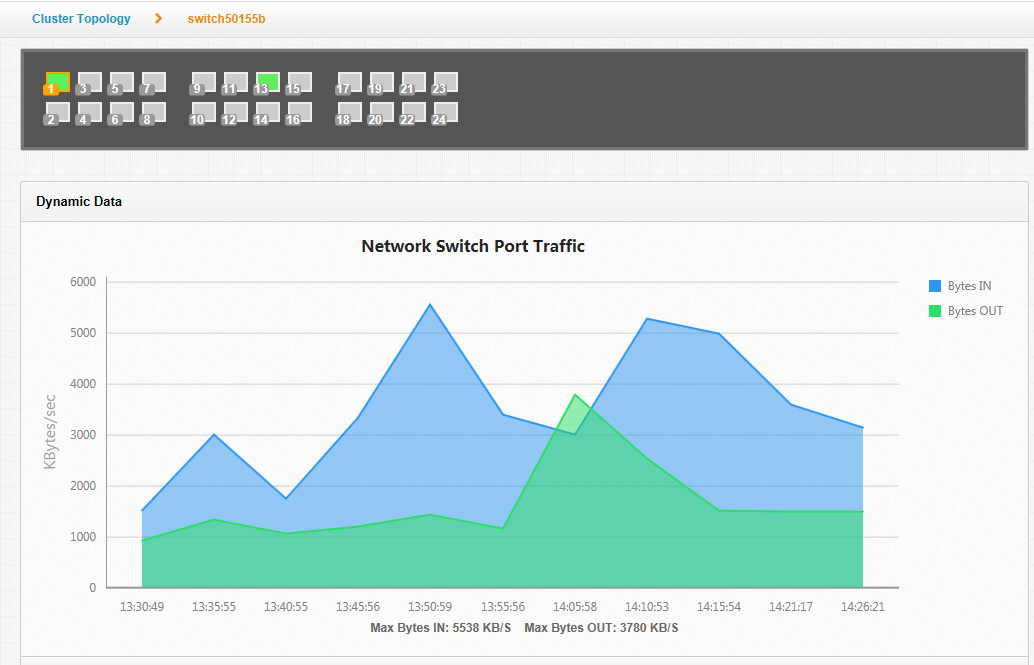1034x665 pixels.
Task: Click the Bytes IN peak at 13:50:59
Action: pos(430,305)
